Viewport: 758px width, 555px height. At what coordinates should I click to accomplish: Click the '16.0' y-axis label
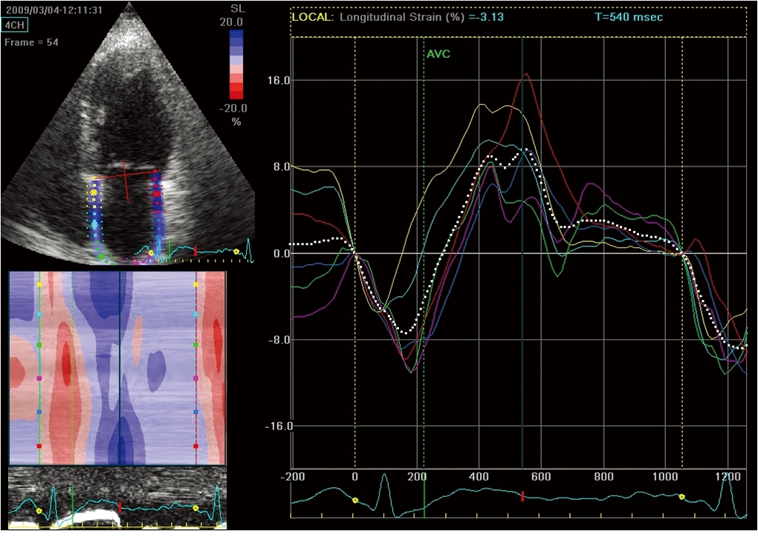click(x=278, y=80)
